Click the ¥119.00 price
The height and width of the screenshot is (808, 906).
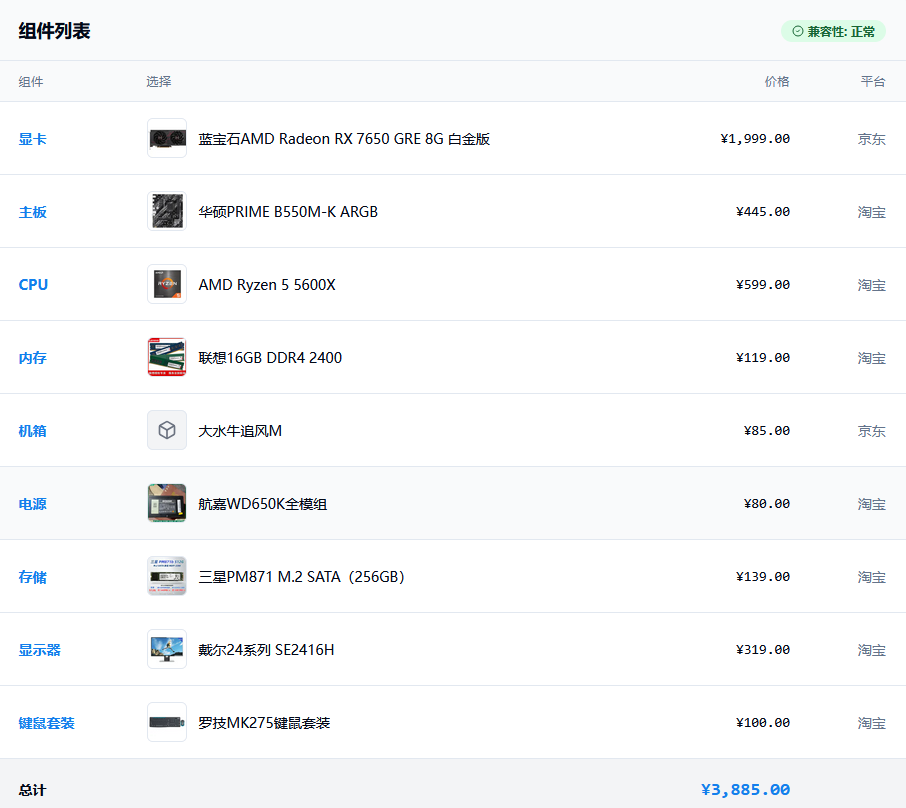tap(763, 358)
